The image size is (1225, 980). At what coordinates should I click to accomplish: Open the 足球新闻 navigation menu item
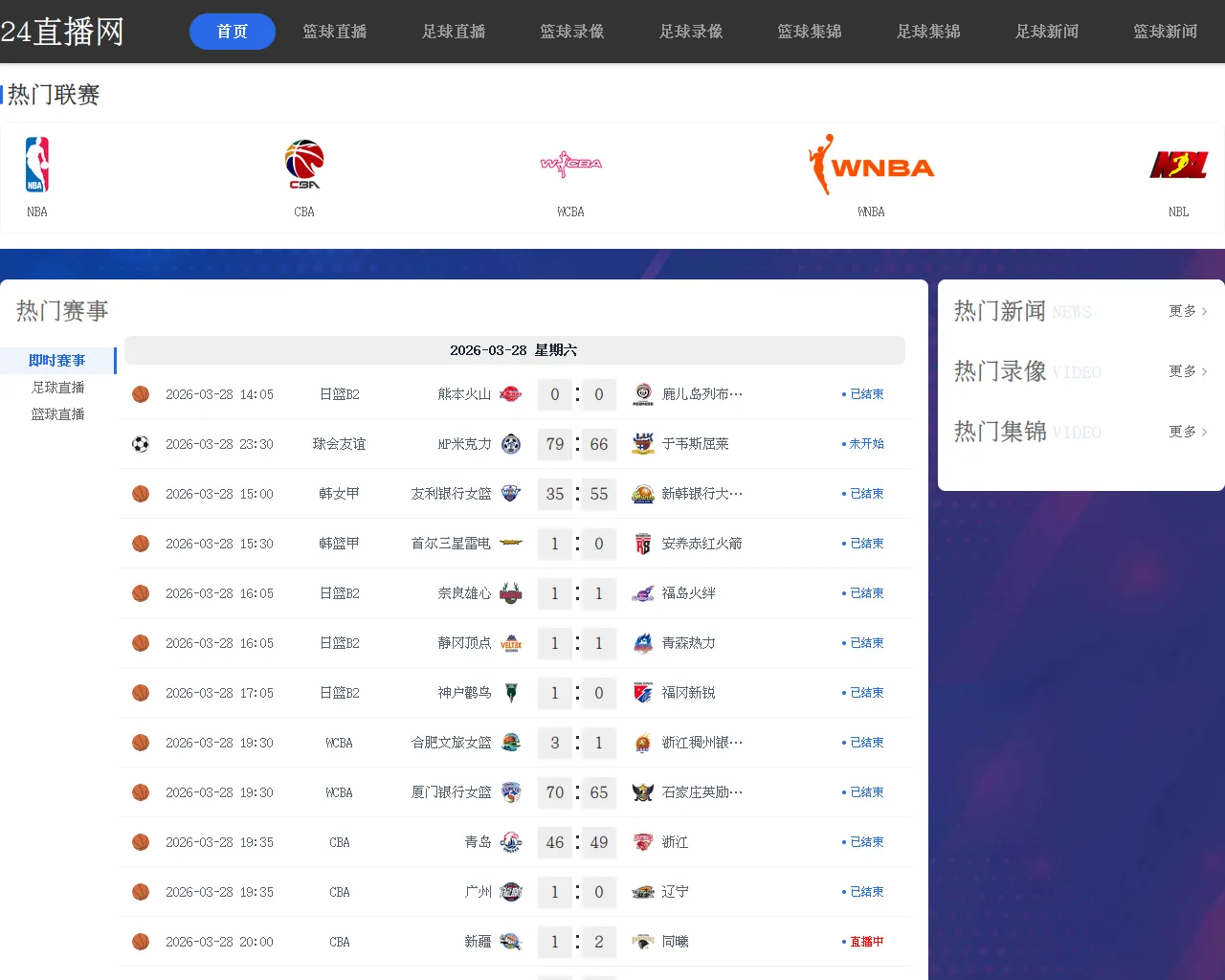(x=1047, y=31)
